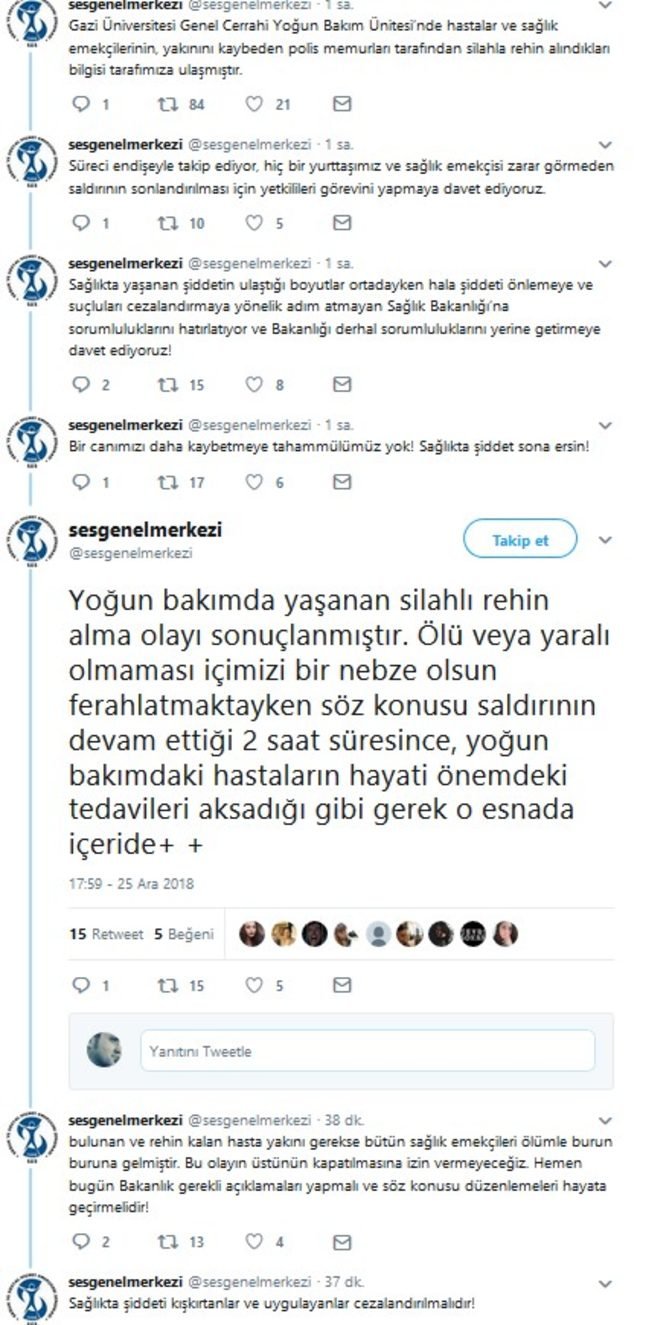Type in the "Yanıtını Tweetle" reply field
670x1325 pixels.
(x=367, y=1051)
